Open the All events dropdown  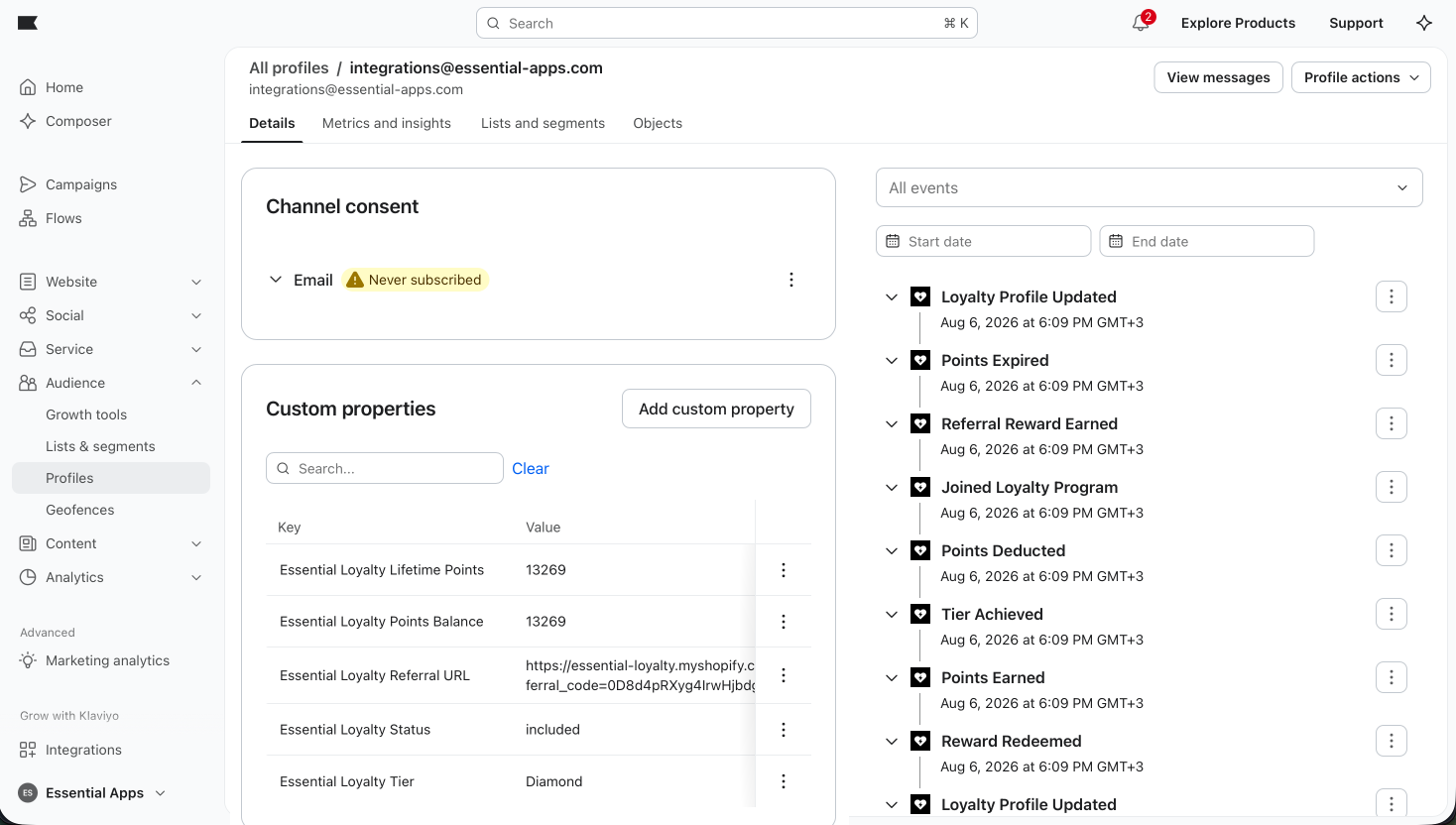[1150, 187]
